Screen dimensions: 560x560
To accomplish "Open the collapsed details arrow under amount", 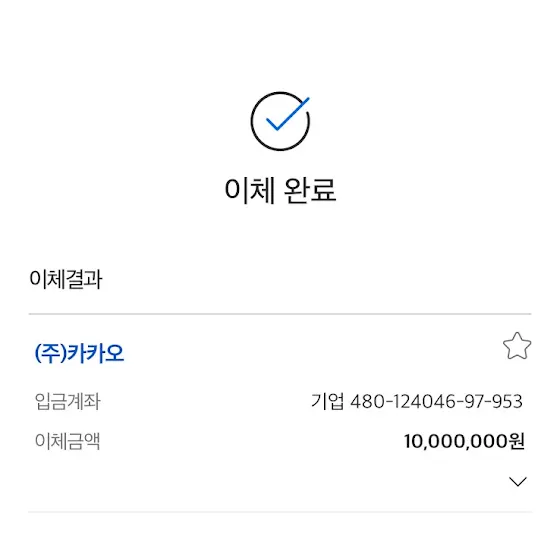I will click(x=518, y=481).
